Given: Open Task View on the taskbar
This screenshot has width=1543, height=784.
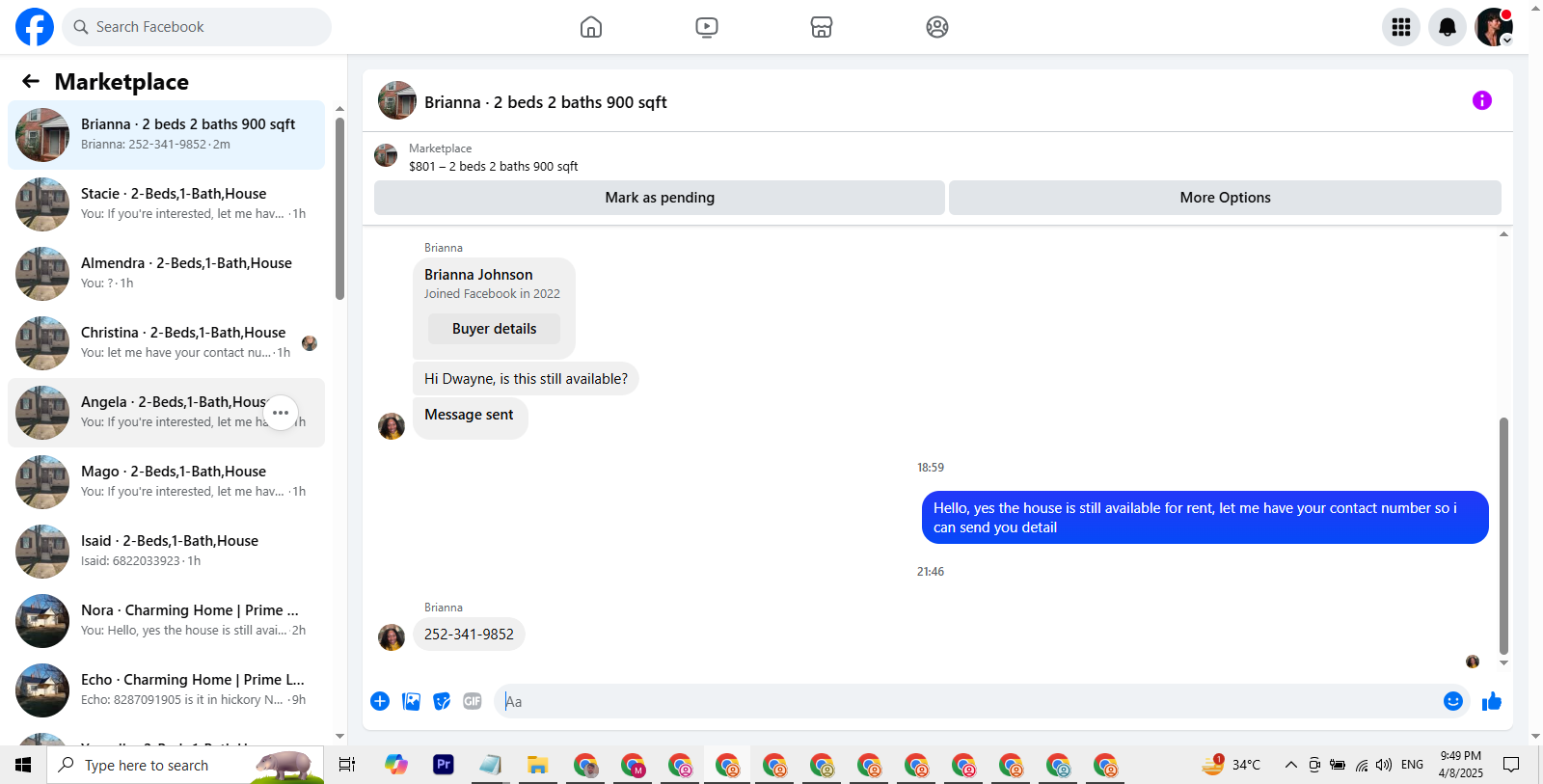Looking at the screenshot, I should point(347,765).
